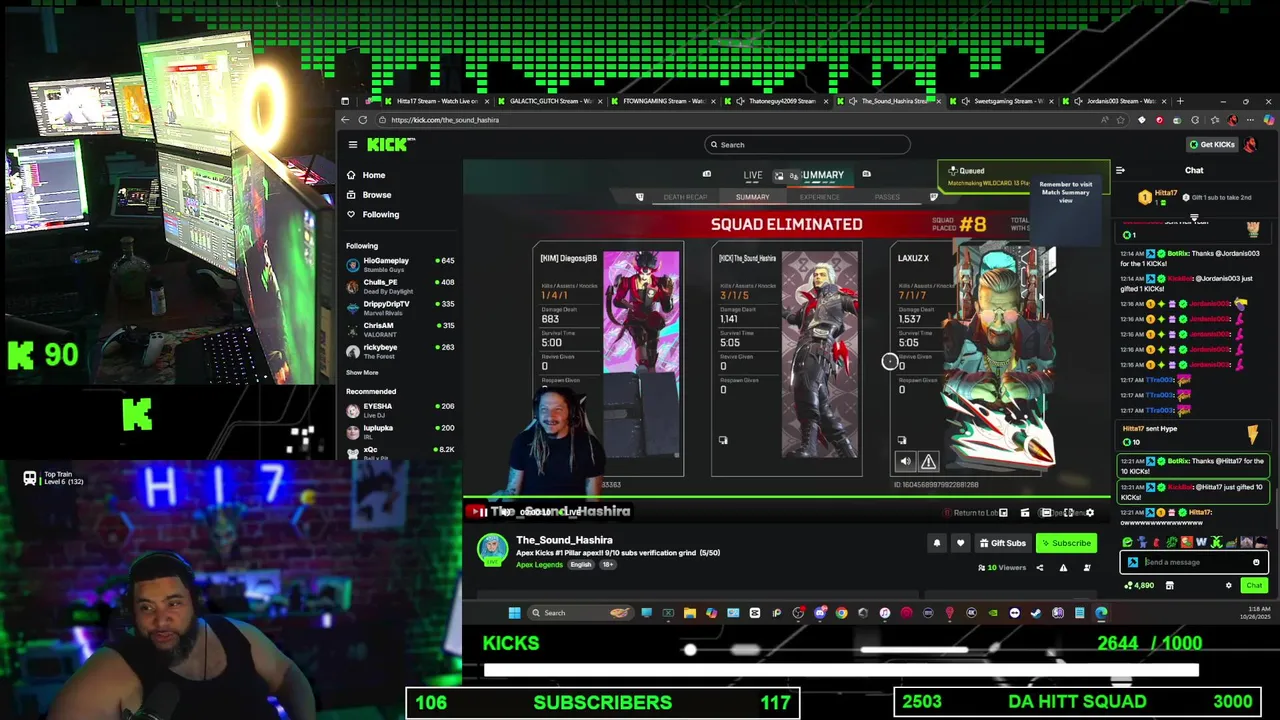Open luplupka recommended channel

400,431
